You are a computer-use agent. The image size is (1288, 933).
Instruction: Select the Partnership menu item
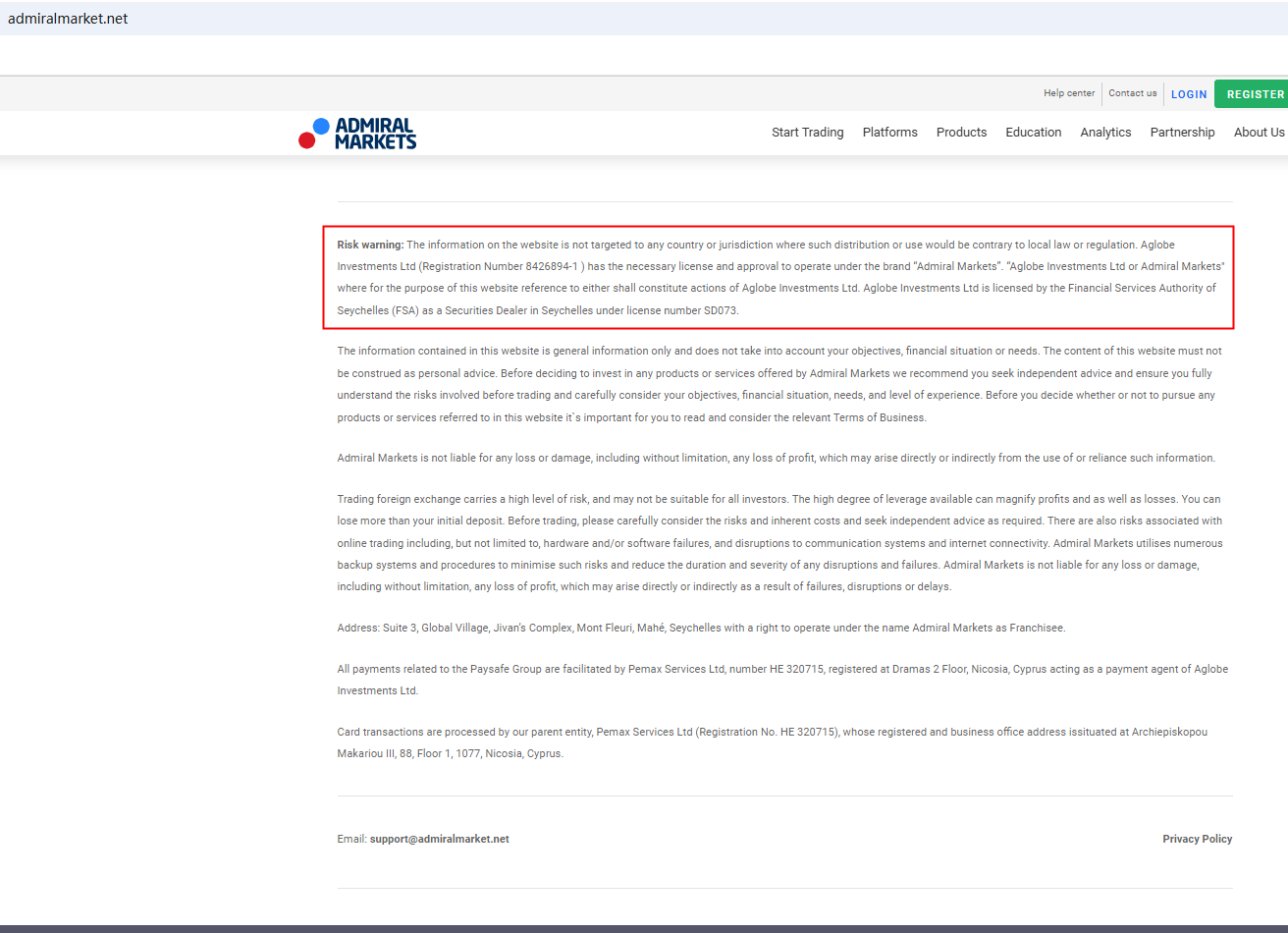coord(1183,133)
